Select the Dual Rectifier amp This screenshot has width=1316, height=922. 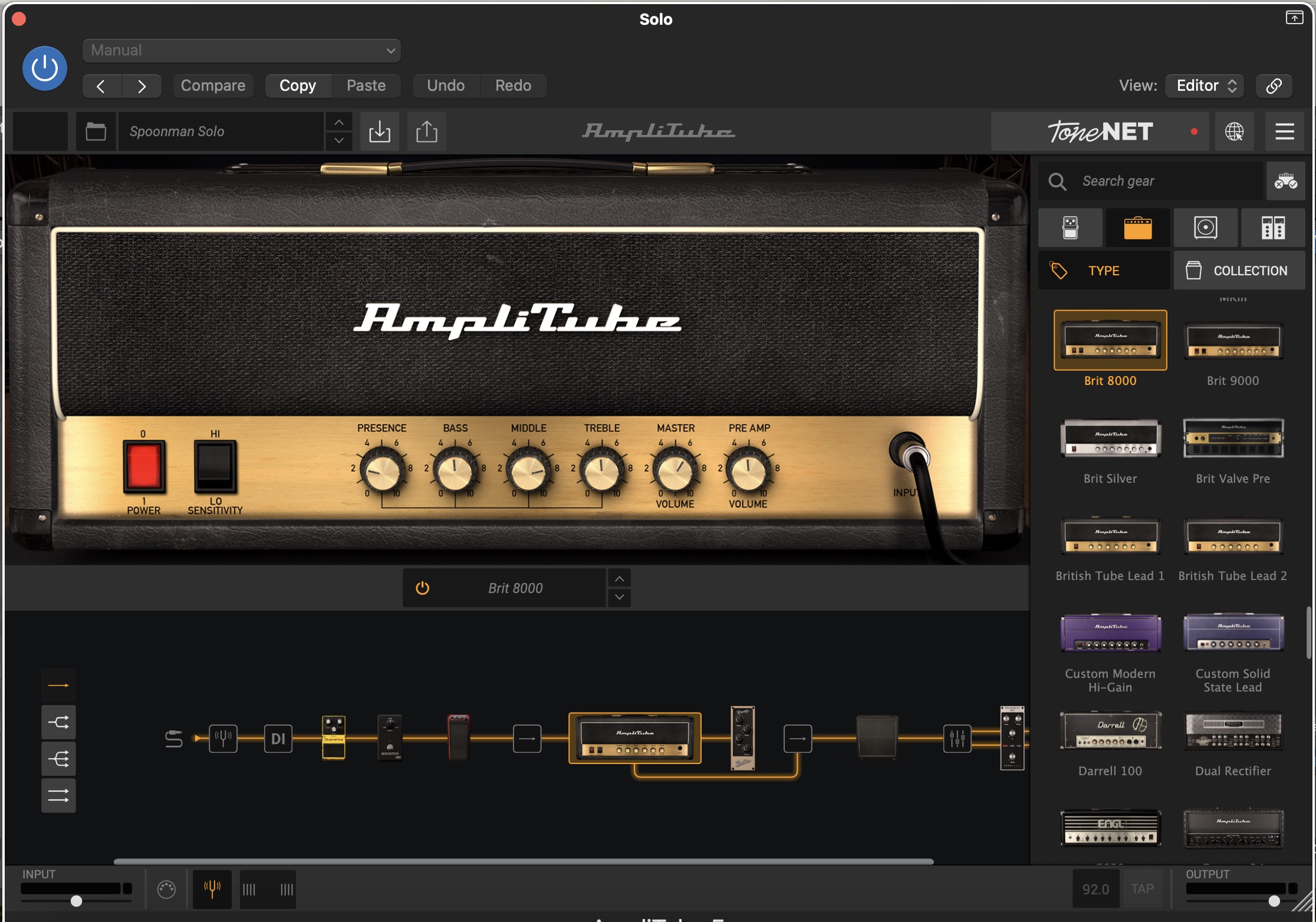coord(1233,730)
